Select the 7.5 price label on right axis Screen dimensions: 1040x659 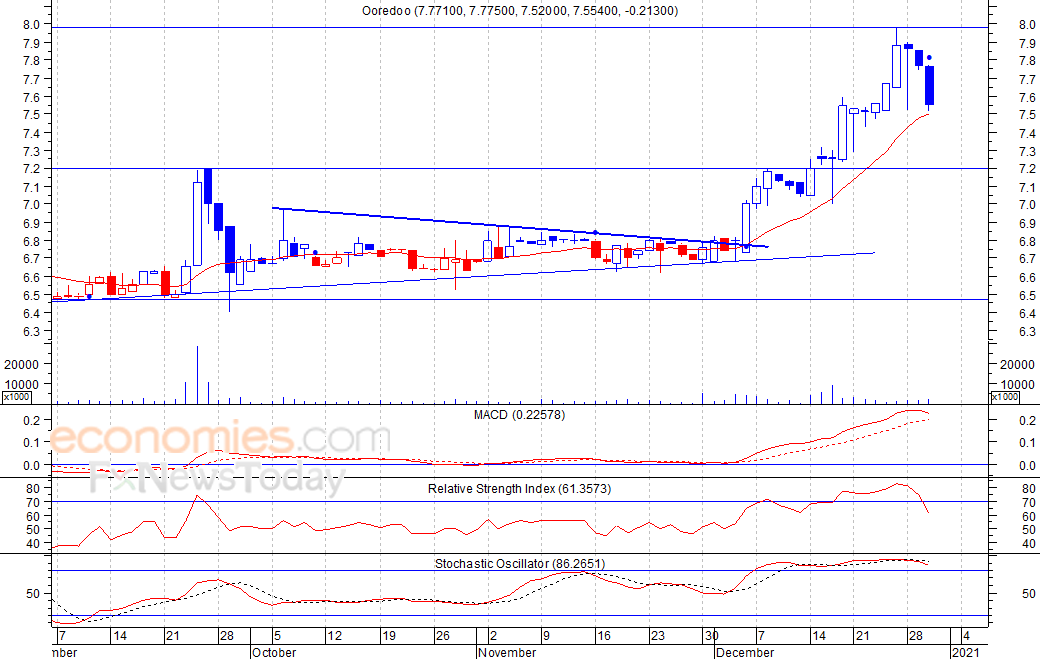pos(1027,115)
